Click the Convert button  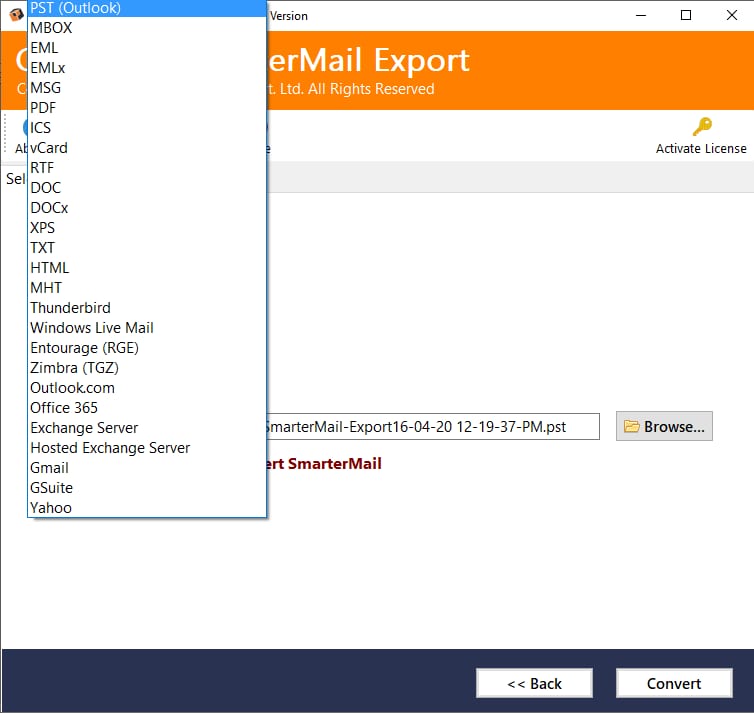[674, 683]
